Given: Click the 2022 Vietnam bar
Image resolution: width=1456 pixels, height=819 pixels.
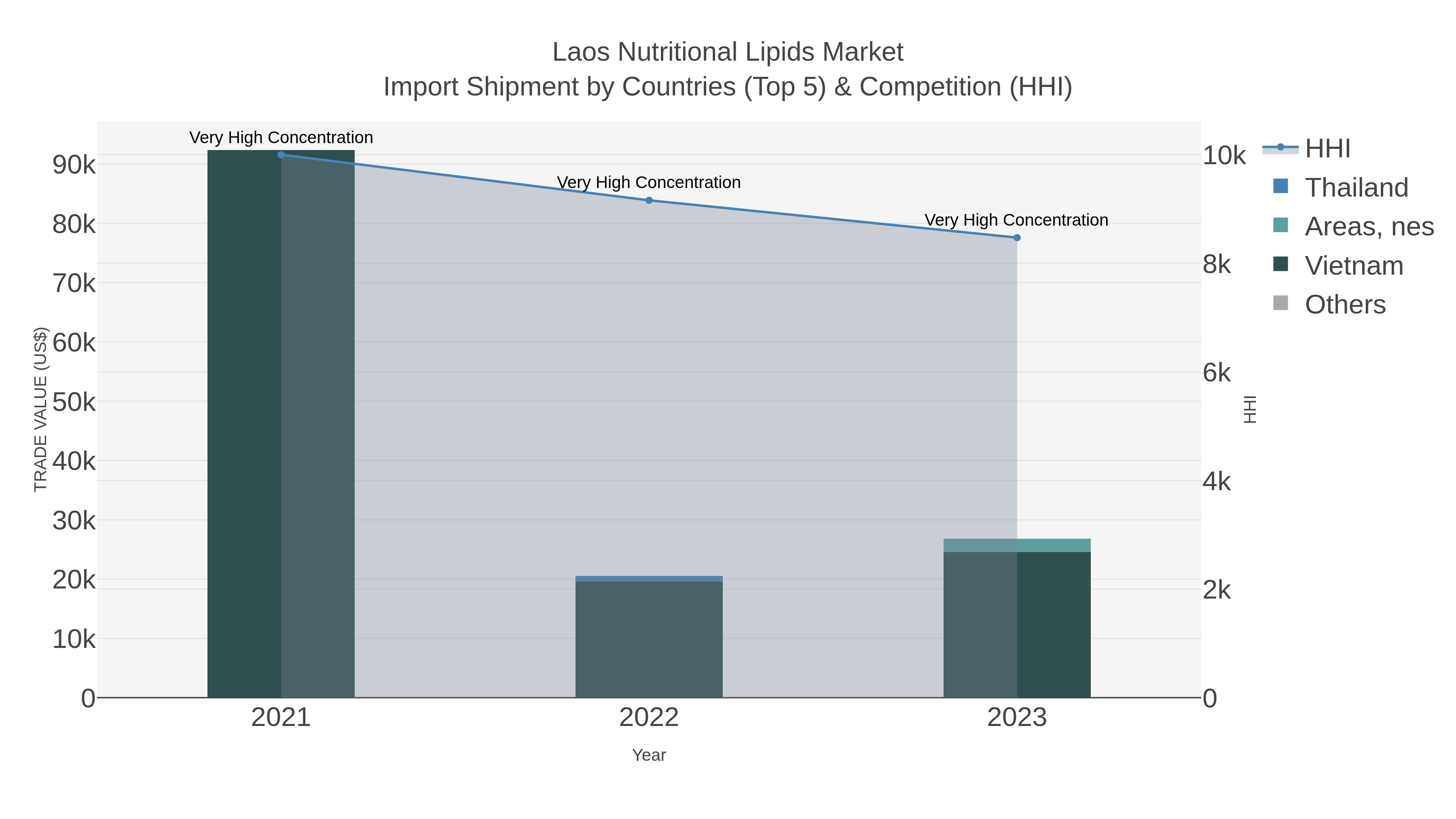Looking at the screenshot, I should (649, 639).
